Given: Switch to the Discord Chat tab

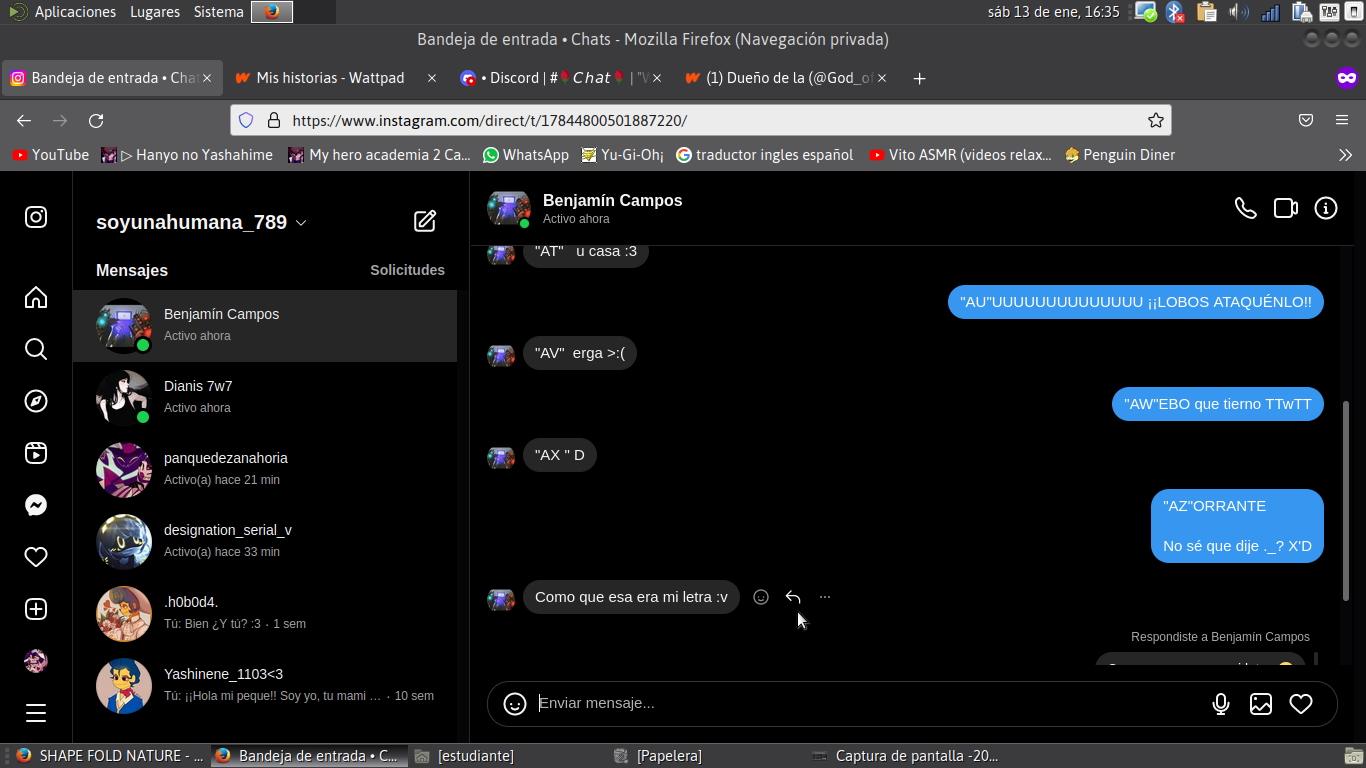Looking at the screenshot, I should [563, 78].
